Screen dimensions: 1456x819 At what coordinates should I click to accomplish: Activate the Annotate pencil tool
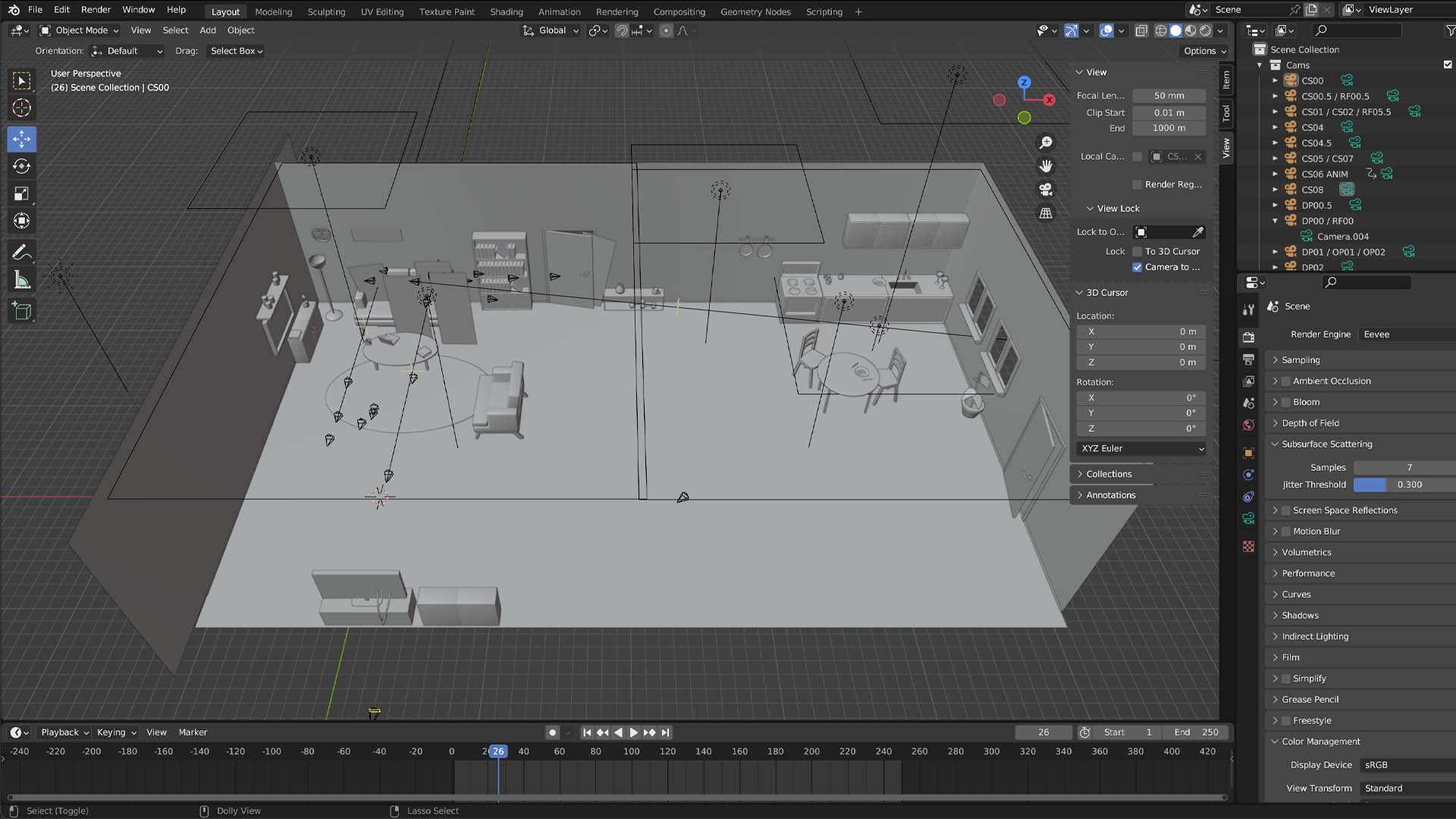[21, 252]
